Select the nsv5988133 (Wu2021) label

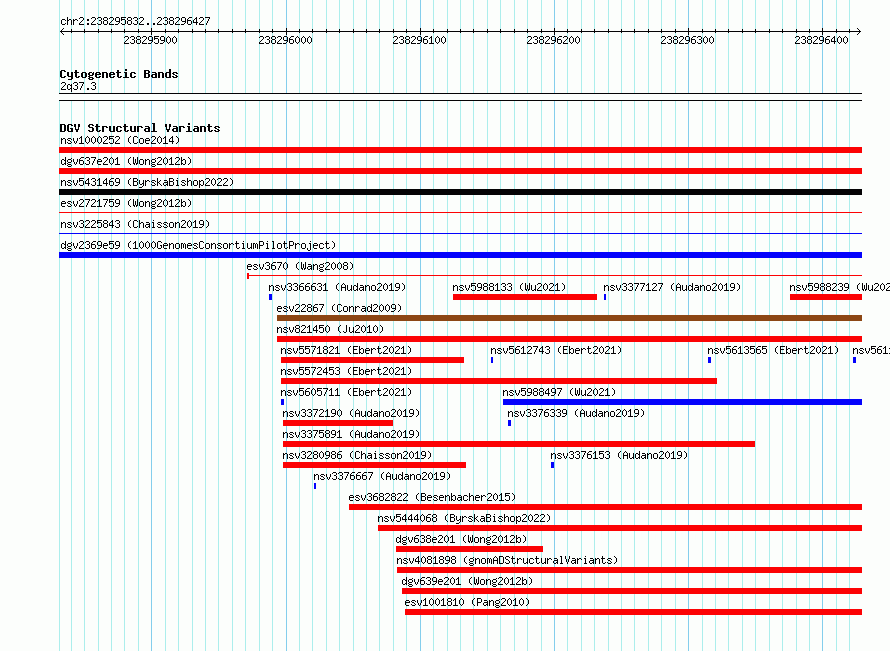pyautogui.click(x=509, y=287)
